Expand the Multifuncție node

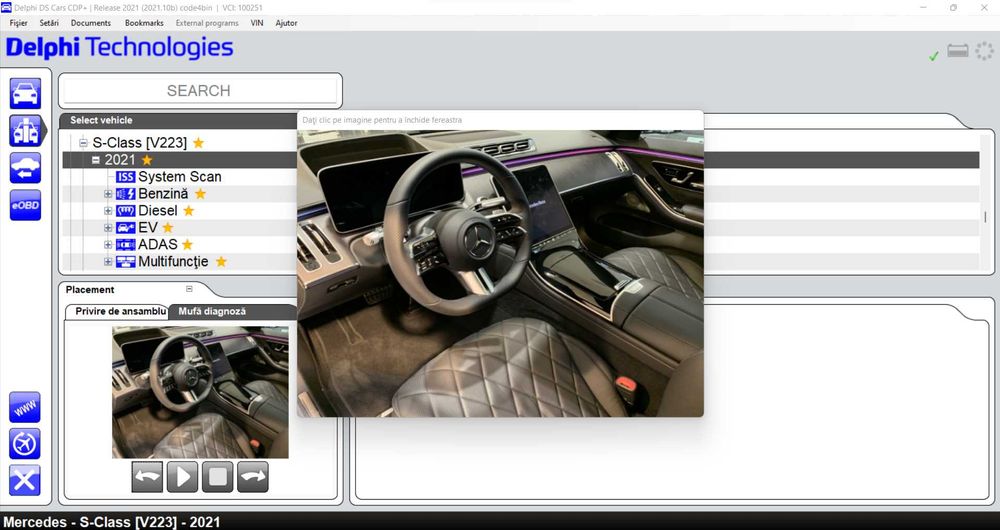108,261
